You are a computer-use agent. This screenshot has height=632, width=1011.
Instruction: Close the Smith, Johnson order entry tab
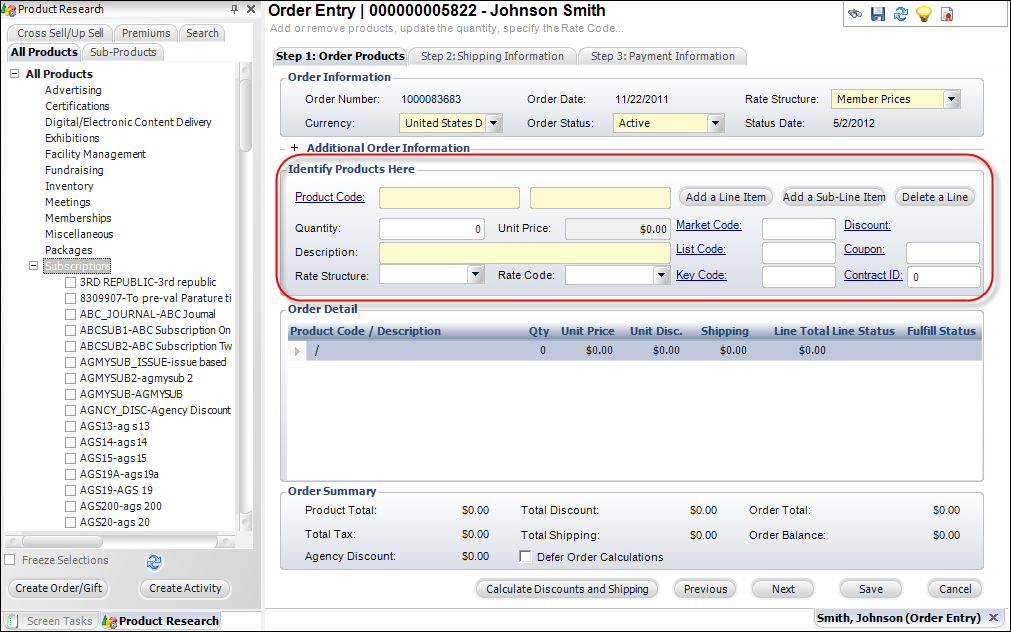tap(993, 618)
